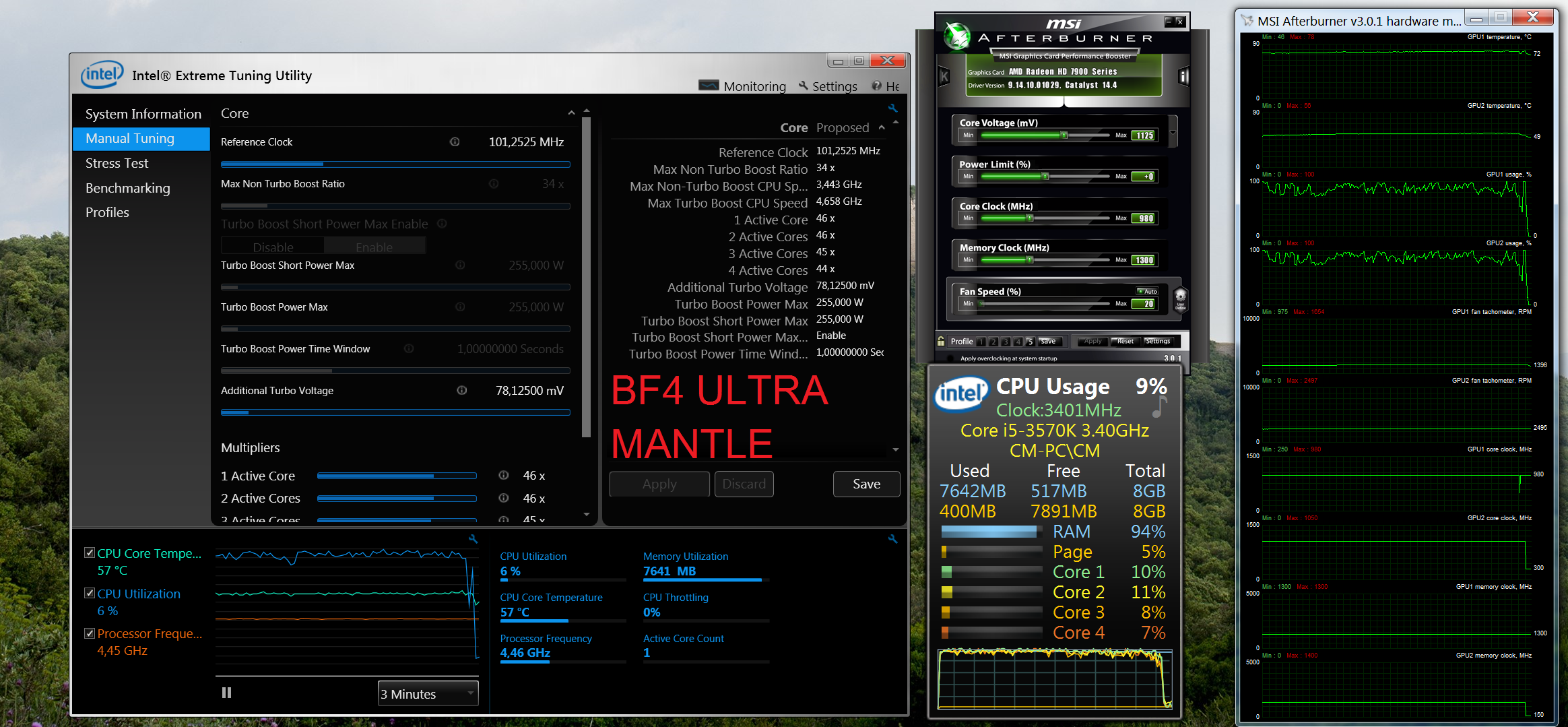The height and width of the screenshot is (727, 1568).
Task: Open the 3 Minutes time range dropdown
Action: [428, 693]
